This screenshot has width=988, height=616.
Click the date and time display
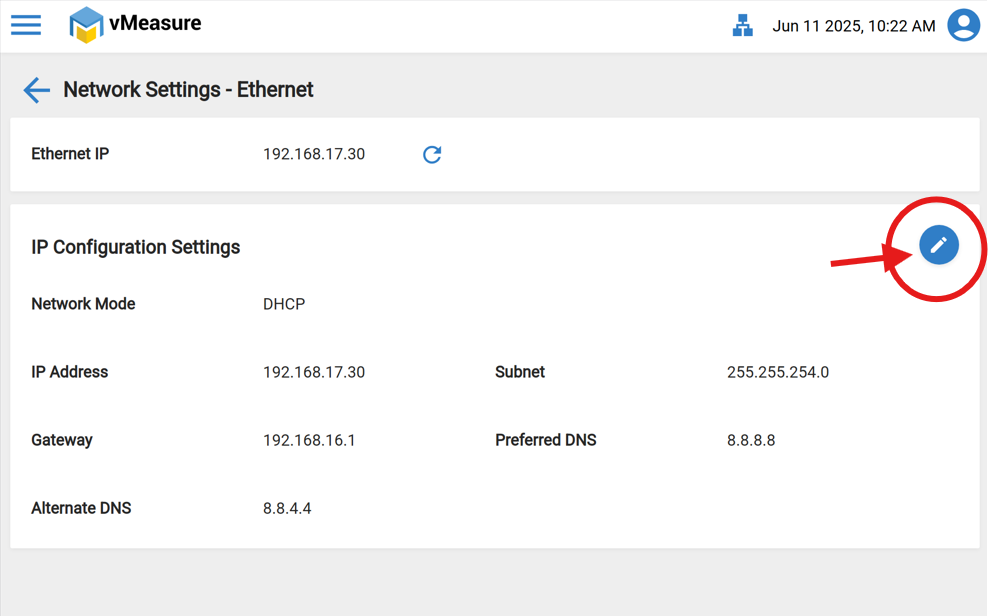tap(854, 26)
